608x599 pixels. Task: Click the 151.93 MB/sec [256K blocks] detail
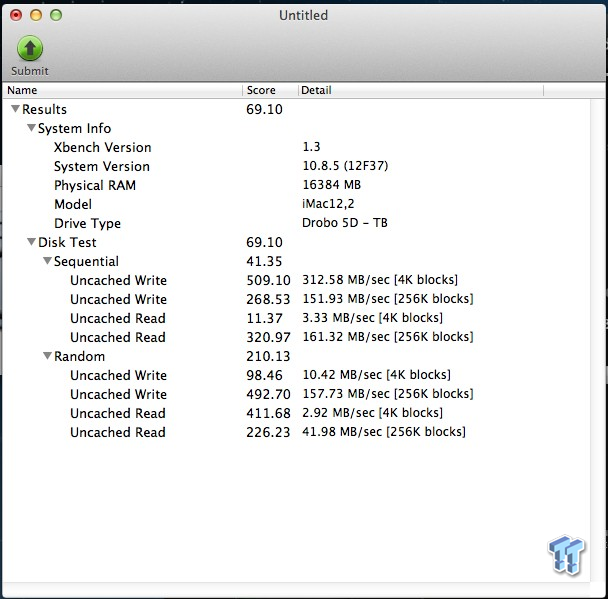point(388,299)
